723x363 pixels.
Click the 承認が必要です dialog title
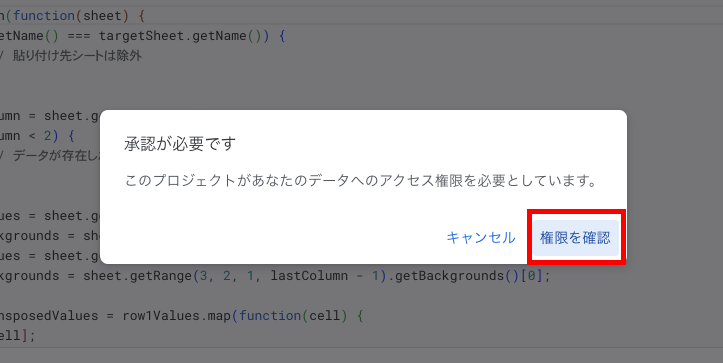coord(180,144)
